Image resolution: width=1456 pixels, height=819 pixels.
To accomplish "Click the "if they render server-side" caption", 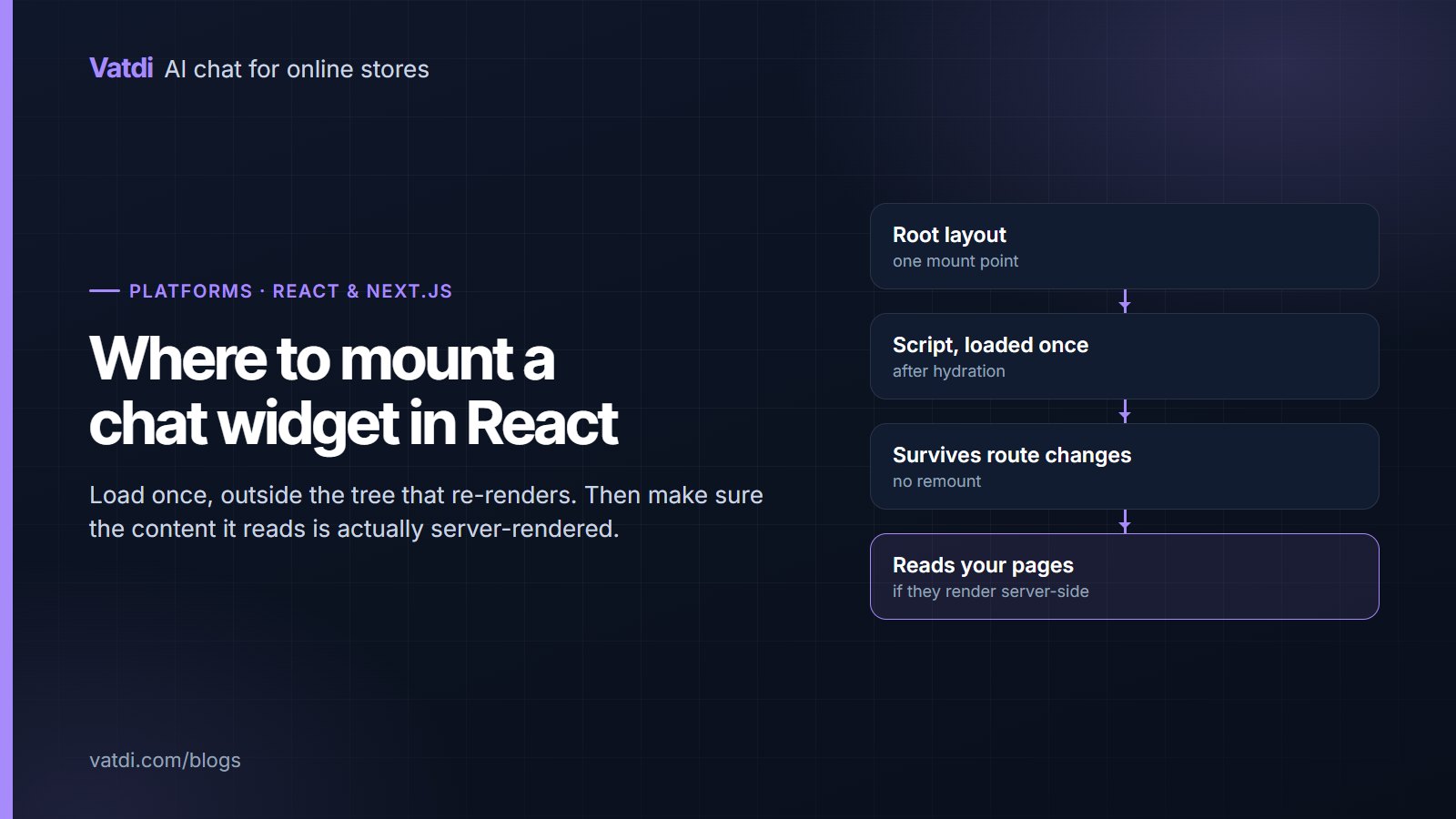I will [x=991, y=591].
